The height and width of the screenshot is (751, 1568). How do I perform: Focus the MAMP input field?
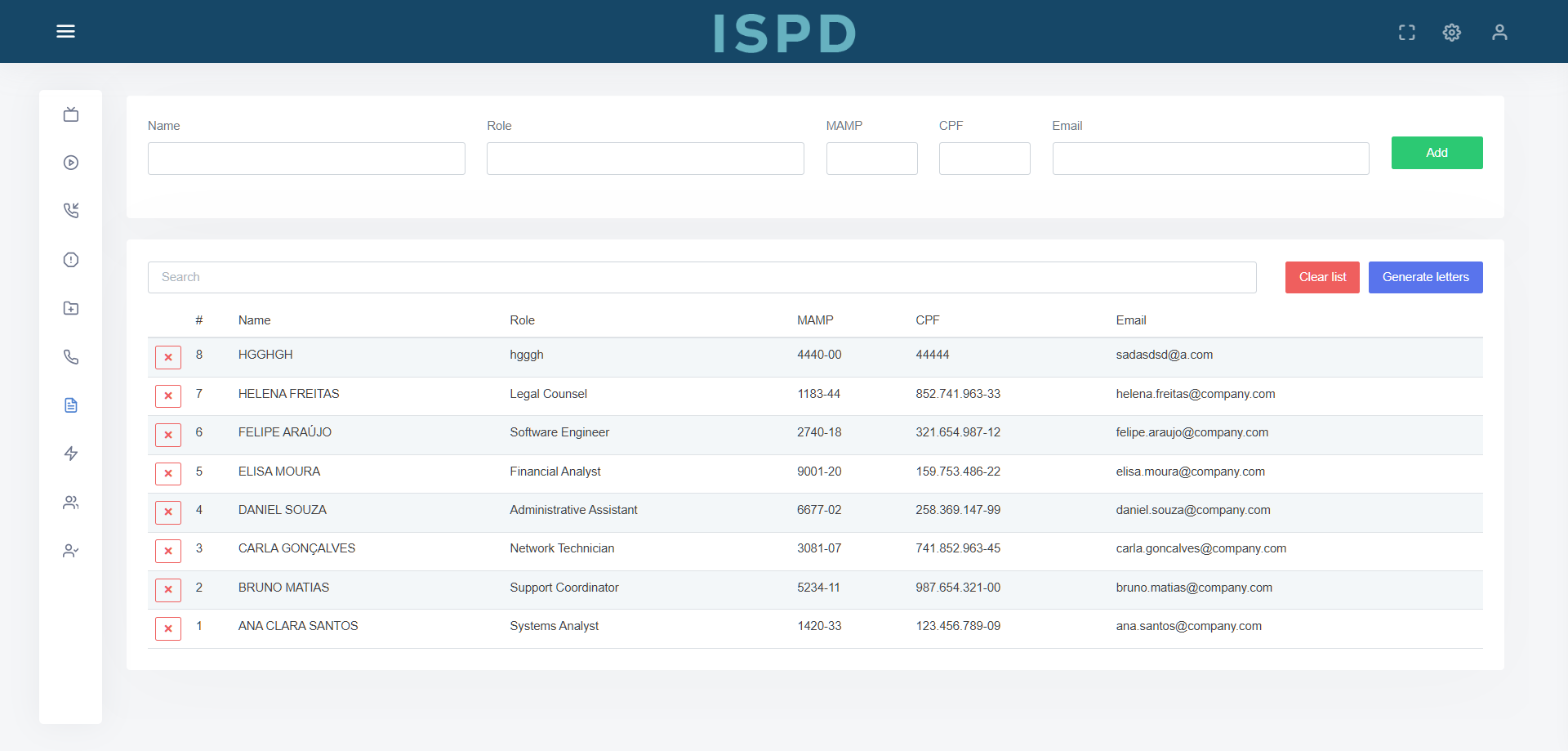(x=871, y=159)
